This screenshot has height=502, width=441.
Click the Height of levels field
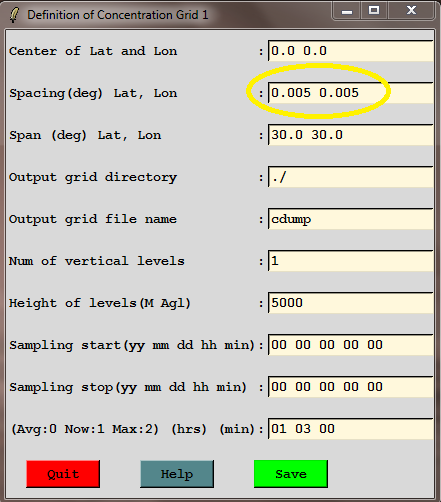click(351, 303)
